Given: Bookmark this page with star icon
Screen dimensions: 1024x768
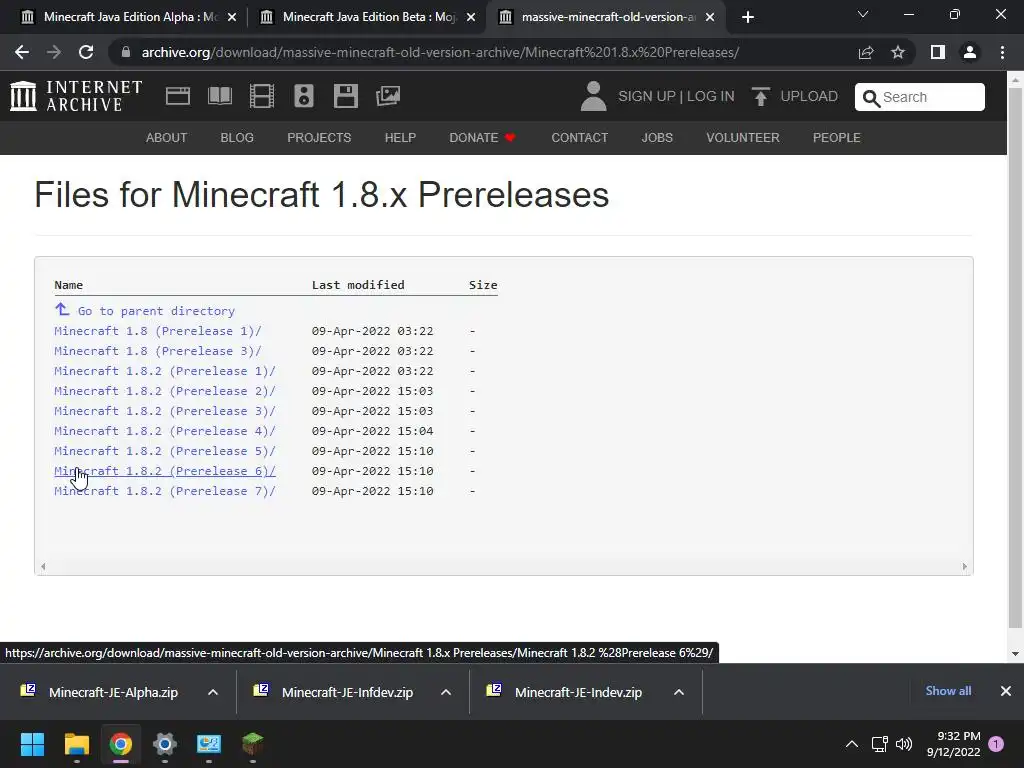Looking at the screenshot, I should (x=898, y=52).
